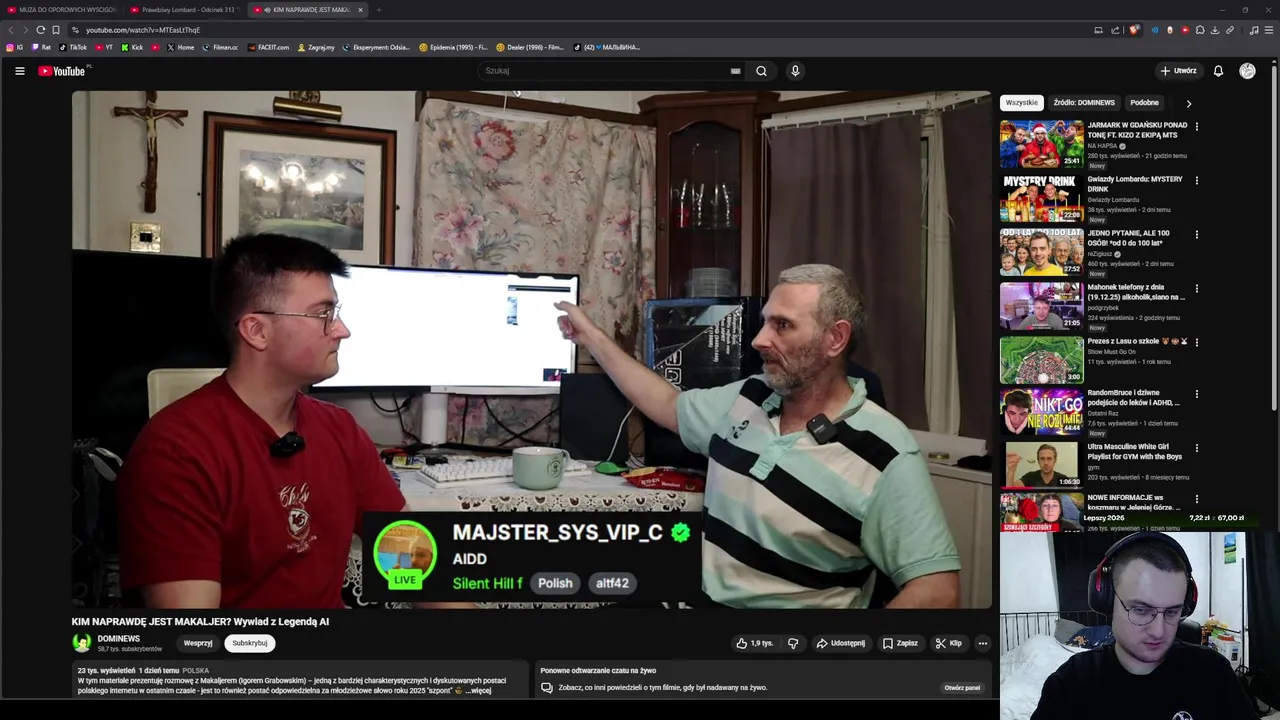Subscribe with the Subskrybuj button
Image resolution: width=1280 pixels, height=720 pixels.
pyautogui.click(x=250, y=643)
